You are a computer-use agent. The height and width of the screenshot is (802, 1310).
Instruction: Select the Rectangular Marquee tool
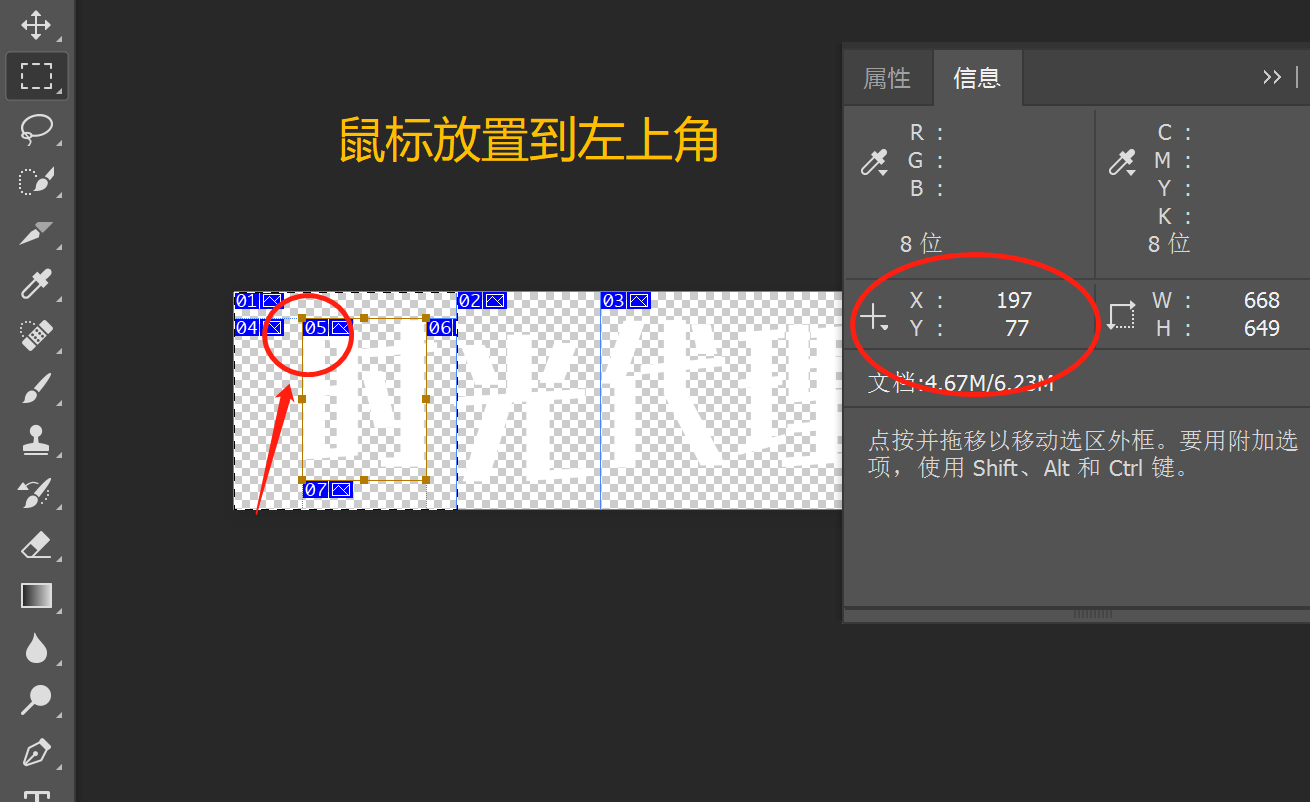click(x=36, y=76)
